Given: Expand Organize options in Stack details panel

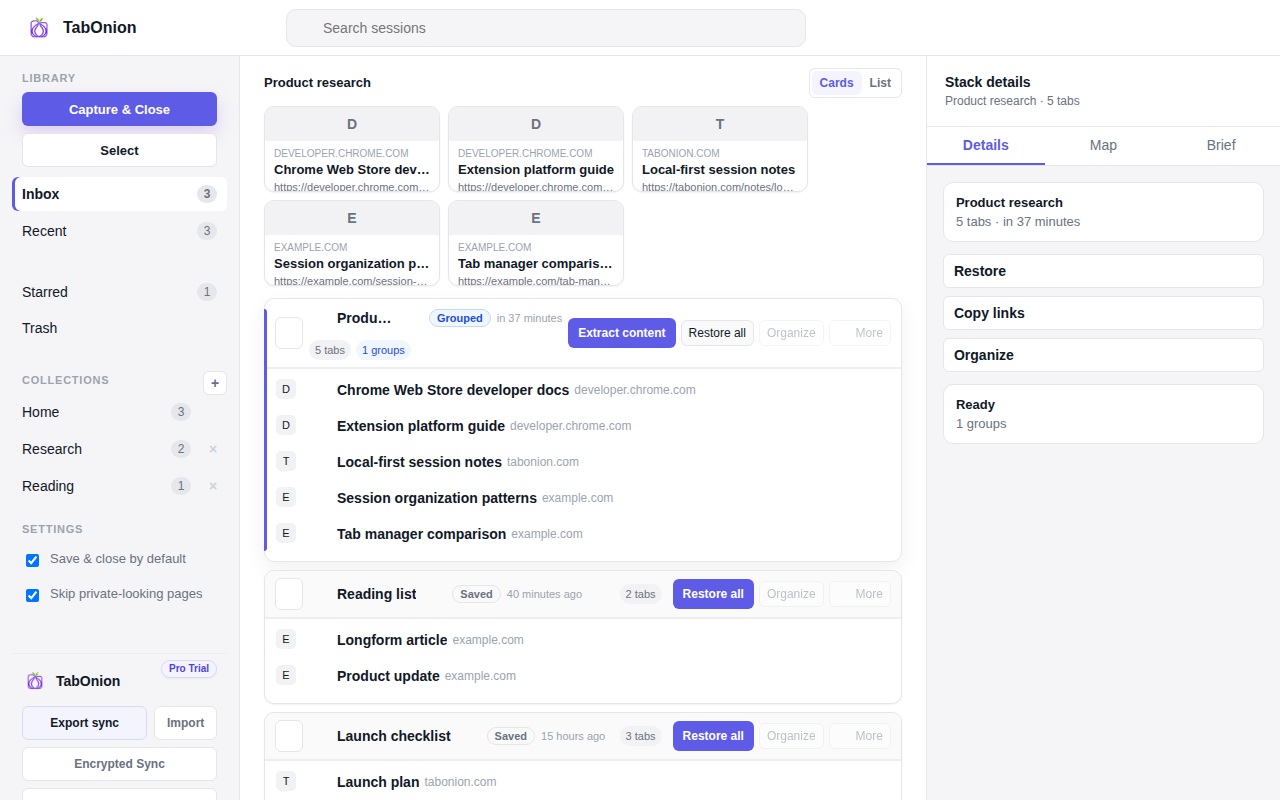Looking at the screenshot, I should coord(1102,355).
